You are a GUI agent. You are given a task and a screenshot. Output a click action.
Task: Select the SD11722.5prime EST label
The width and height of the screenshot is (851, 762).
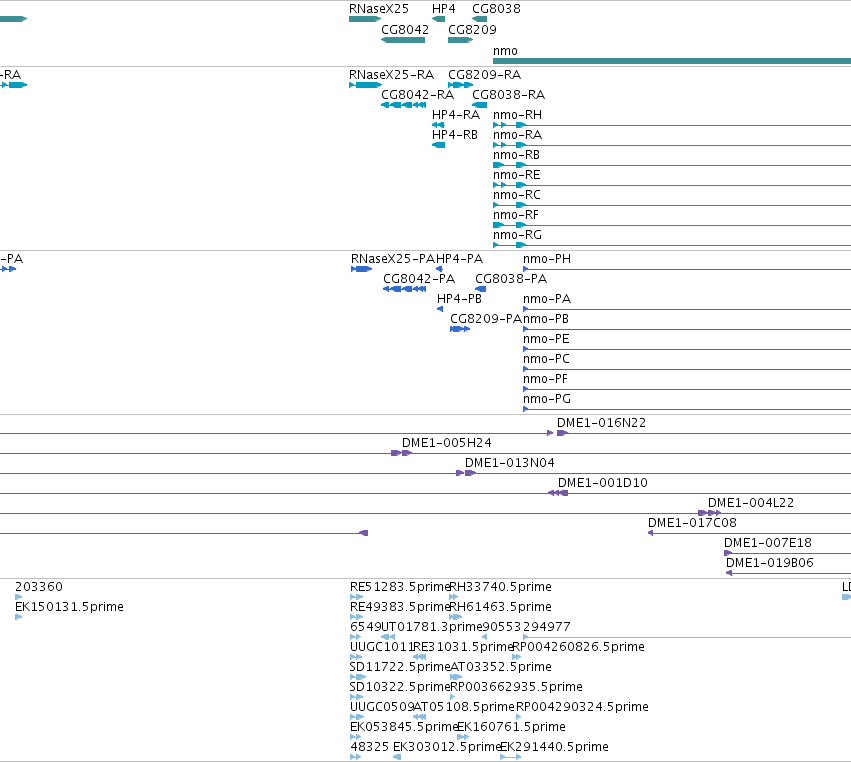(x=400, y=667)
